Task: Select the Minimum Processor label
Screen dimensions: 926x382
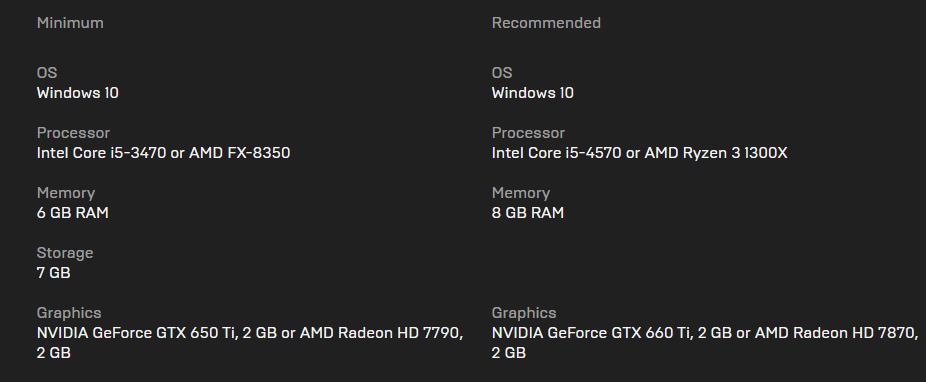Action: point(73,133)
